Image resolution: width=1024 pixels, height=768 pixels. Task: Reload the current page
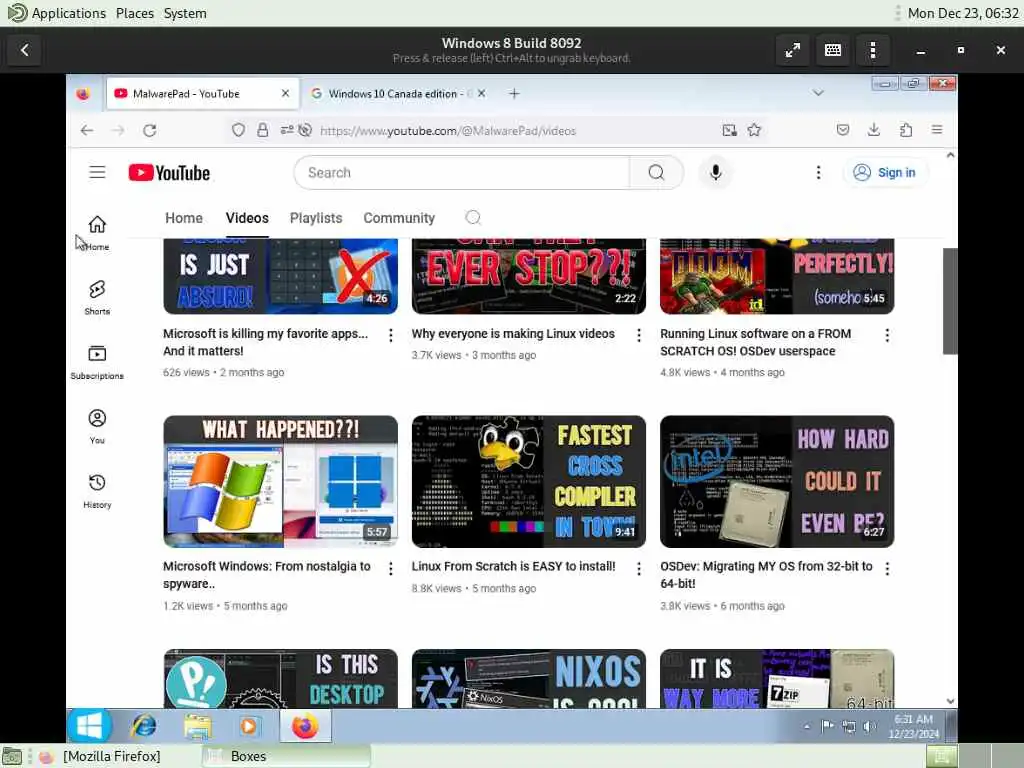point(150,130)
